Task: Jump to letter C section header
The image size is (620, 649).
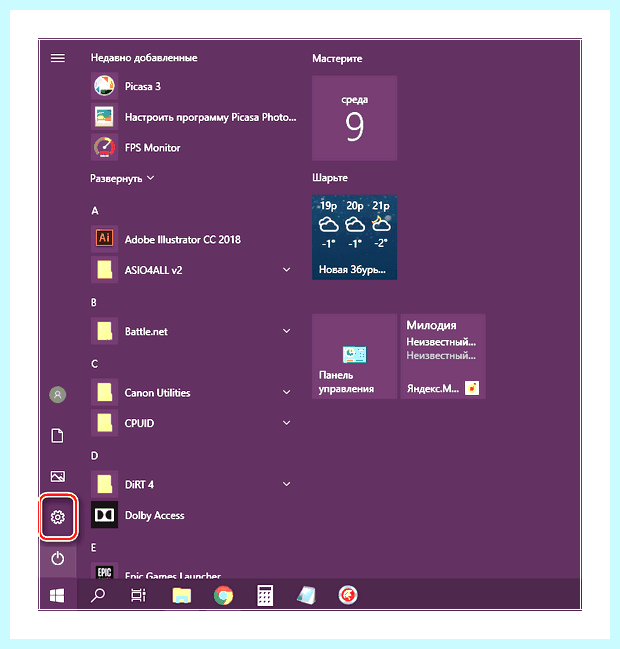Action: (94, 364)
